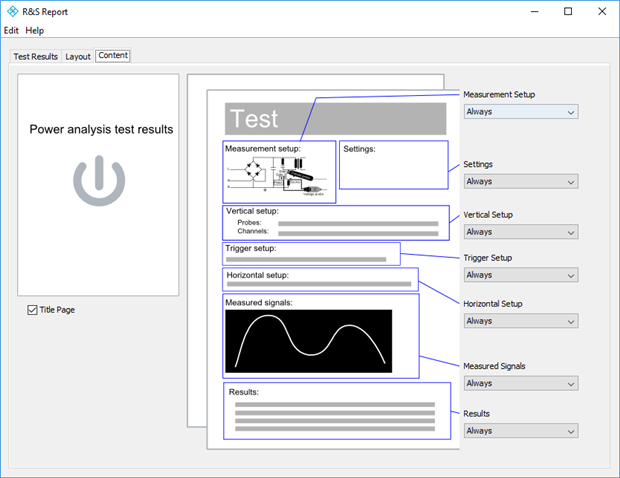Click the measurement setup circuit diagram image
620x478 pixels.
278,178
